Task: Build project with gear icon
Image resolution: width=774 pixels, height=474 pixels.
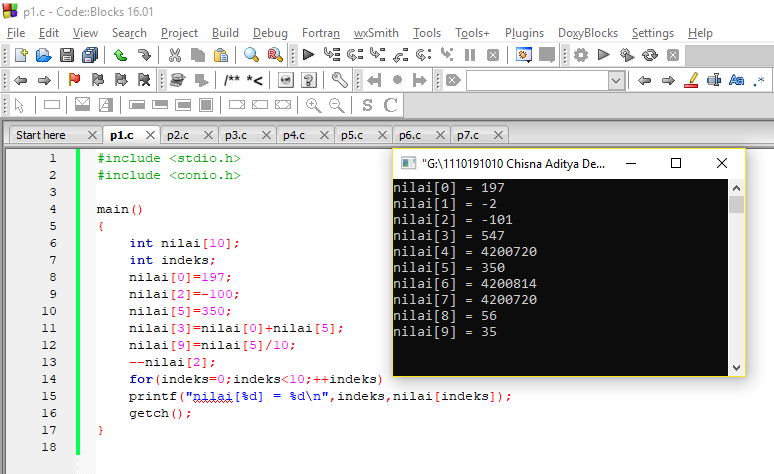Action: tap(581, 55)
